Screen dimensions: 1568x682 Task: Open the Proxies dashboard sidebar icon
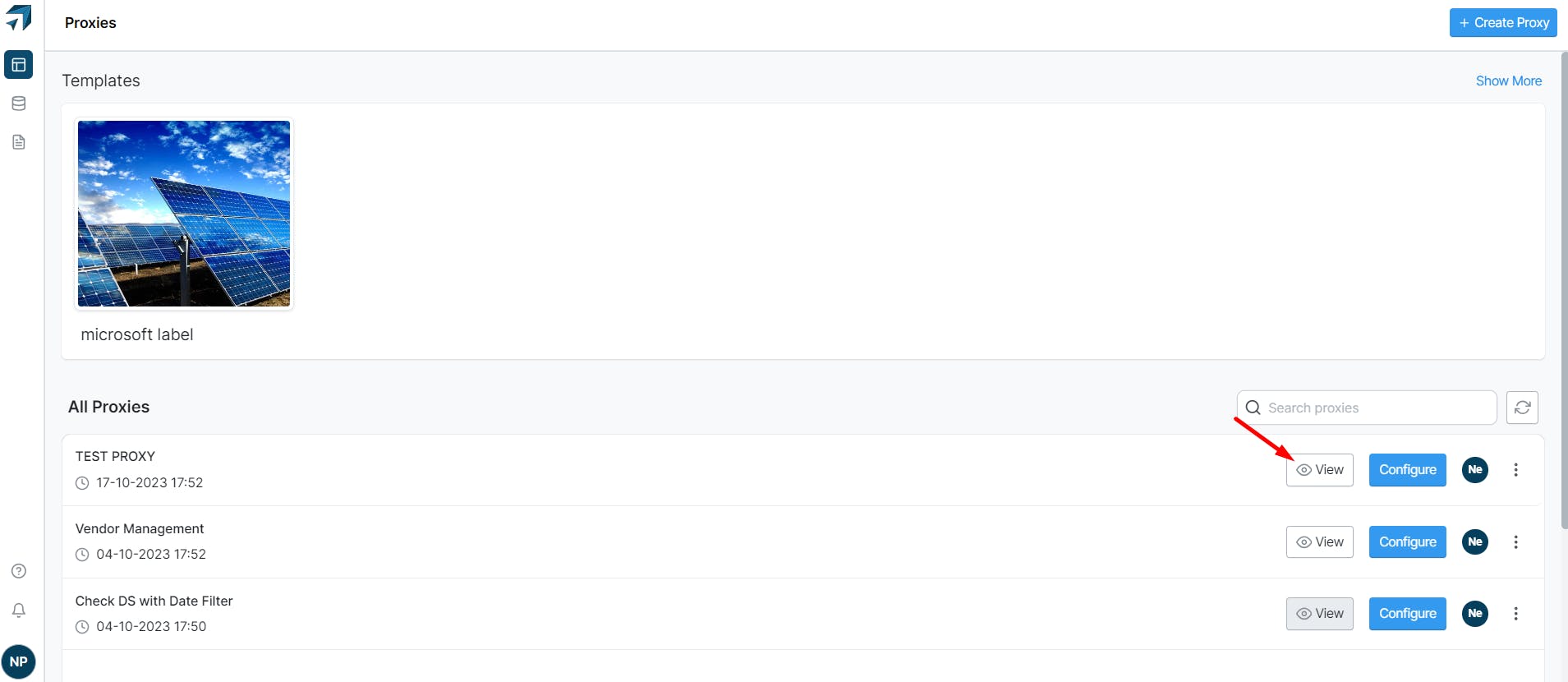tap(18, 64)
